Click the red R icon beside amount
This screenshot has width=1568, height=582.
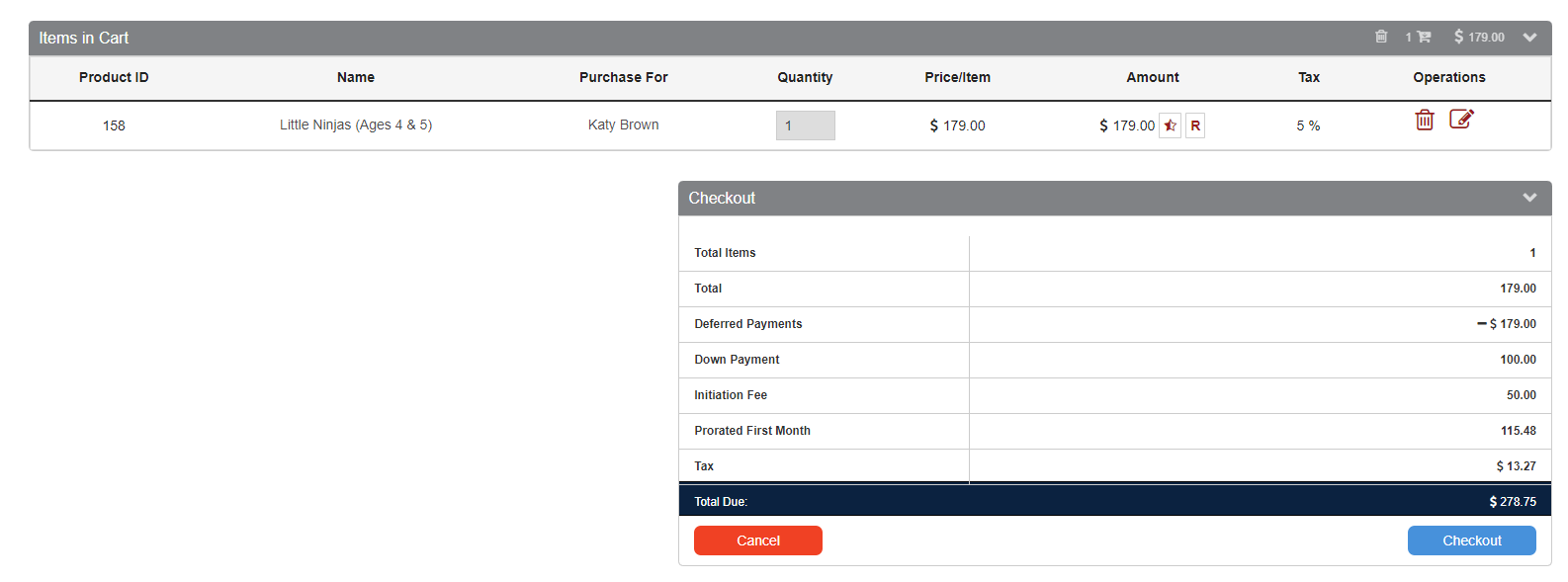1195,125
